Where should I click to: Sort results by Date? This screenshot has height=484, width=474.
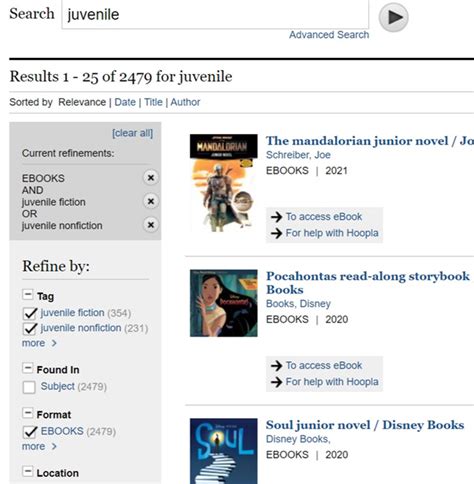[x=125, y=102]
